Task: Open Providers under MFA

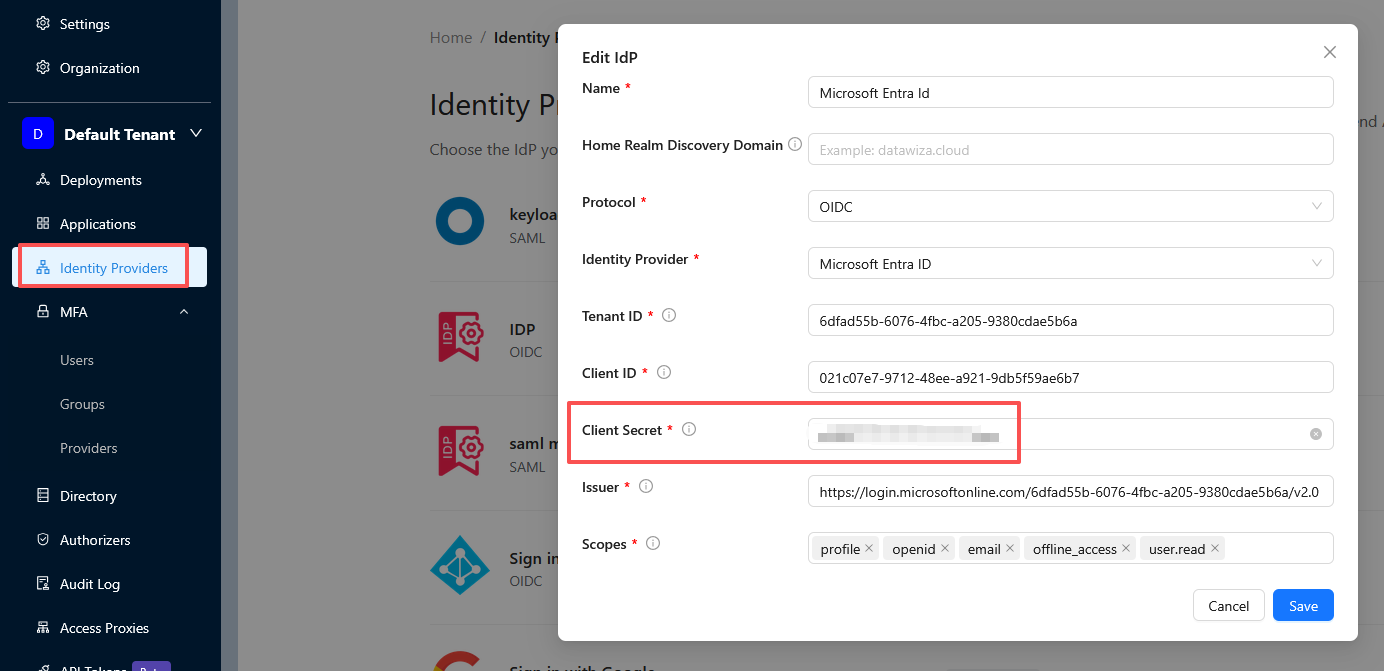Action: coord(89,448)
